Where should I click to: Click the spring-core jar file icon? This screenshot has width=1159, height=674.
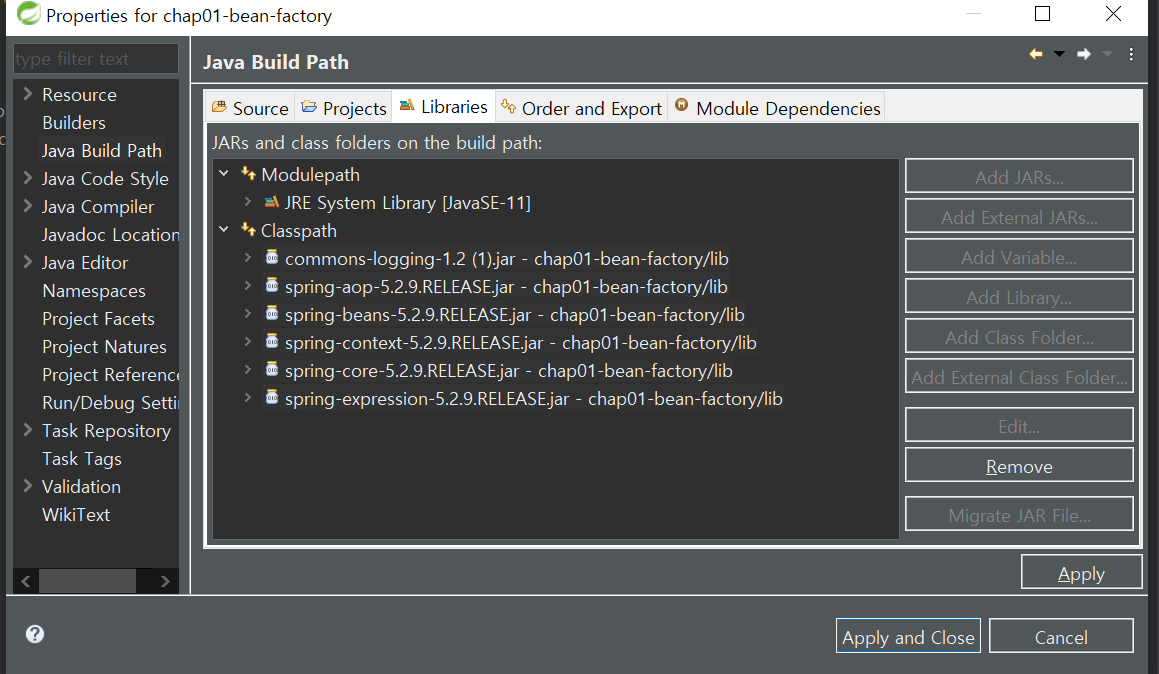tap(272, 370)
